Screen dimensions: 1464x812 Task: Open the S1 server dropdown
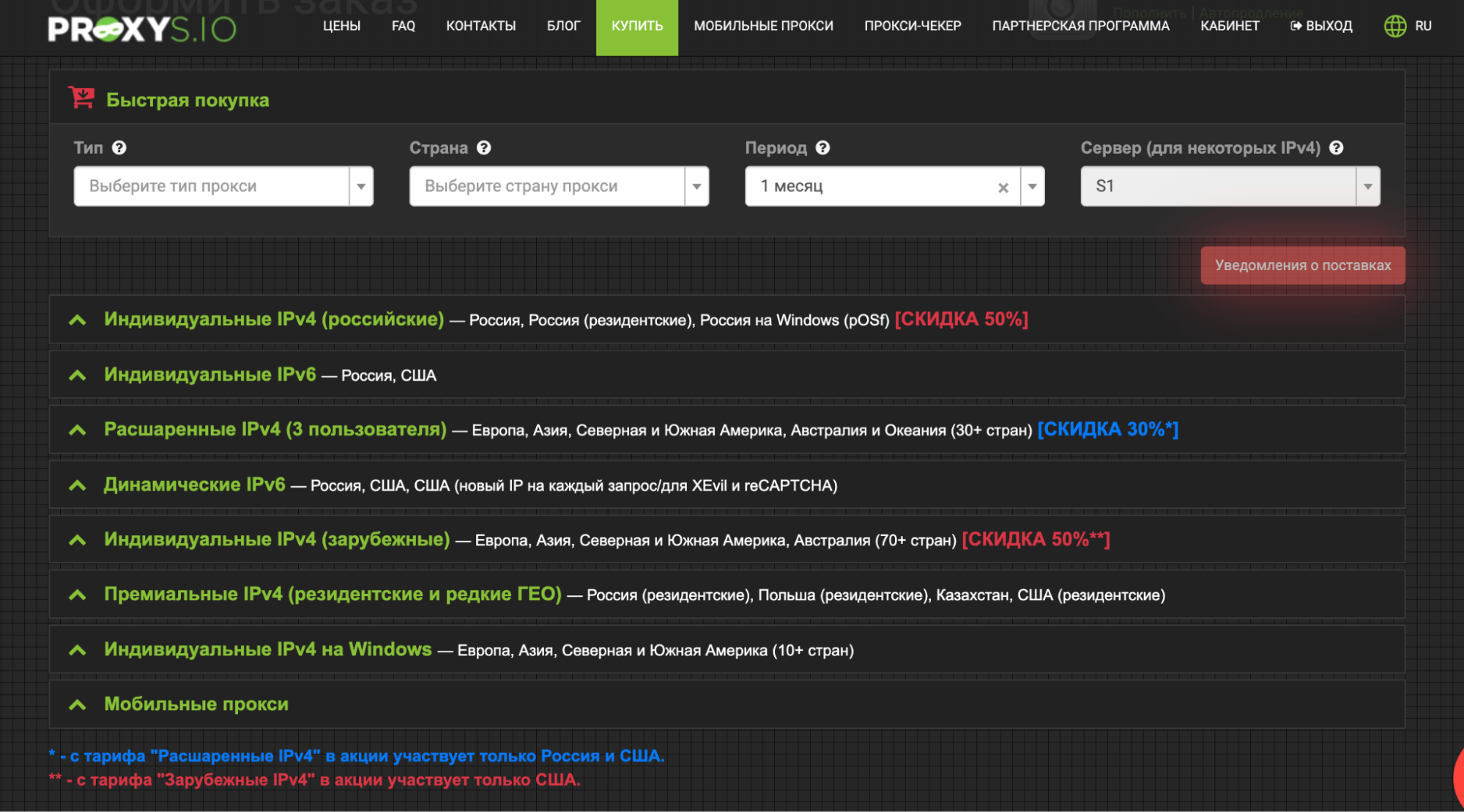pos(1230,186)
